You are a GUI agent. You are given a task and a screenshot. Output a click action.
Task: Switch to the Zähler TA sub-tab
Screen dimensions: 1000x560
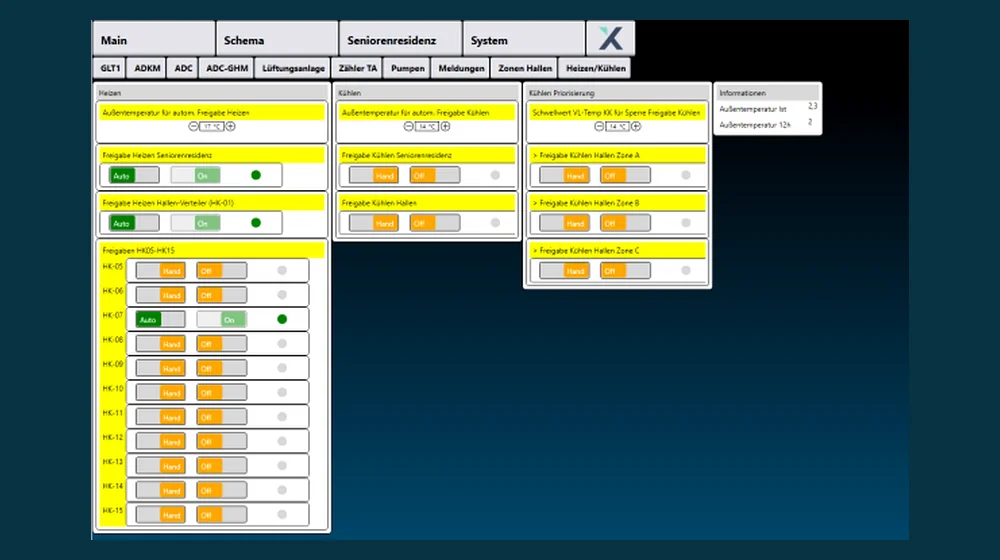click(358, 68)
